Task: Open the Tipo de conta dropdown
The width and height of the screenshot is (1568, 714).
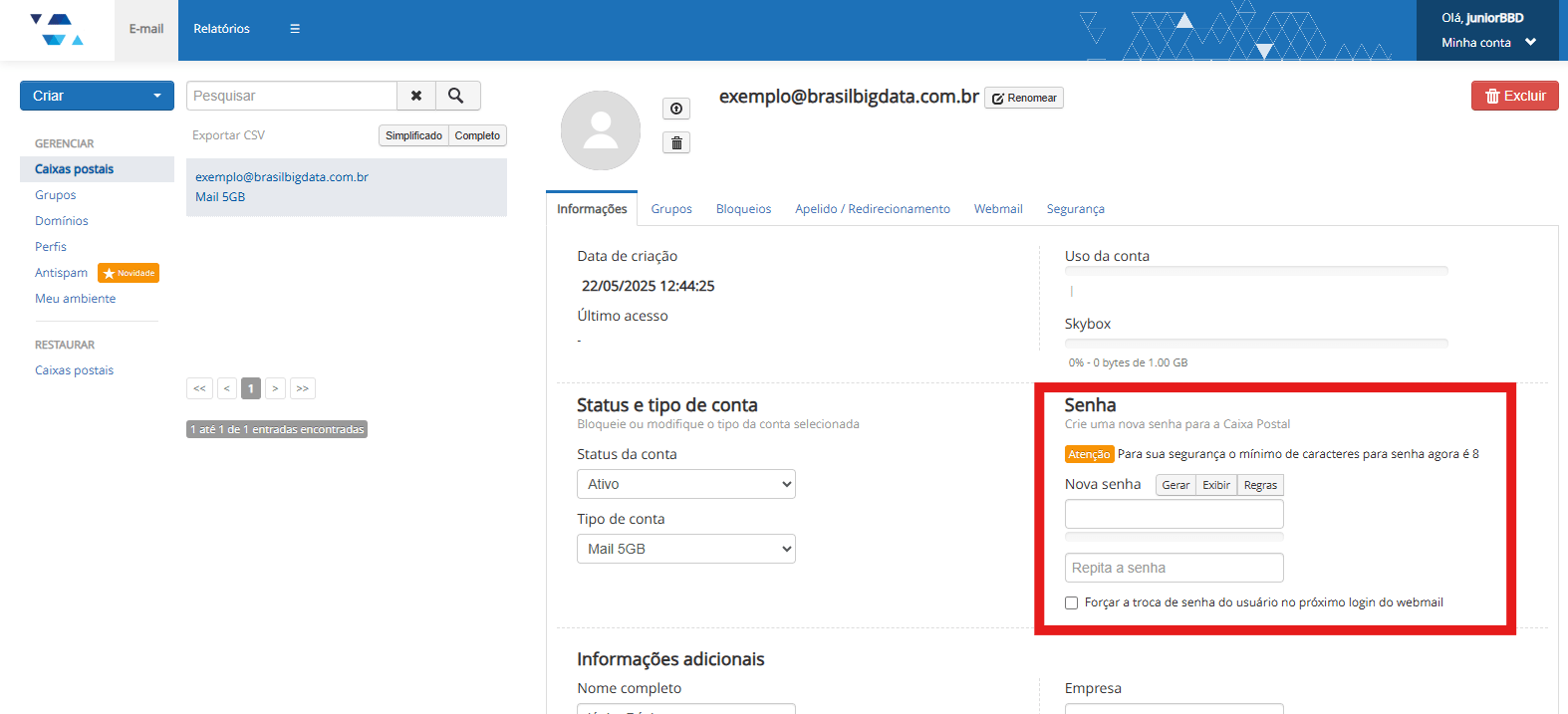Action: click(x=686, y=549)
